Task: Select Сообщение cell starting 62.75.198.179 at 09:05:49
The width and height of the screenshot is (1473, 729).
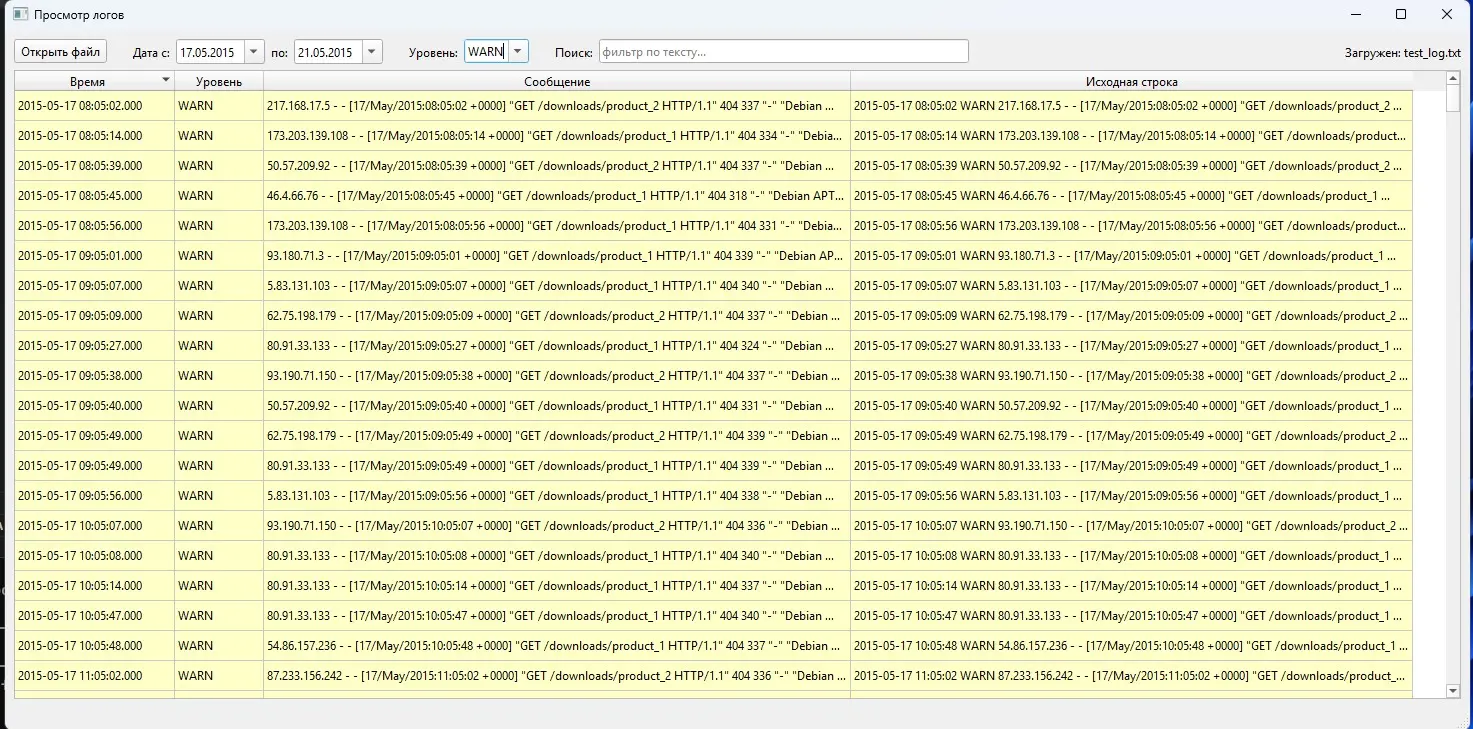Action: [x=557, y=436]
